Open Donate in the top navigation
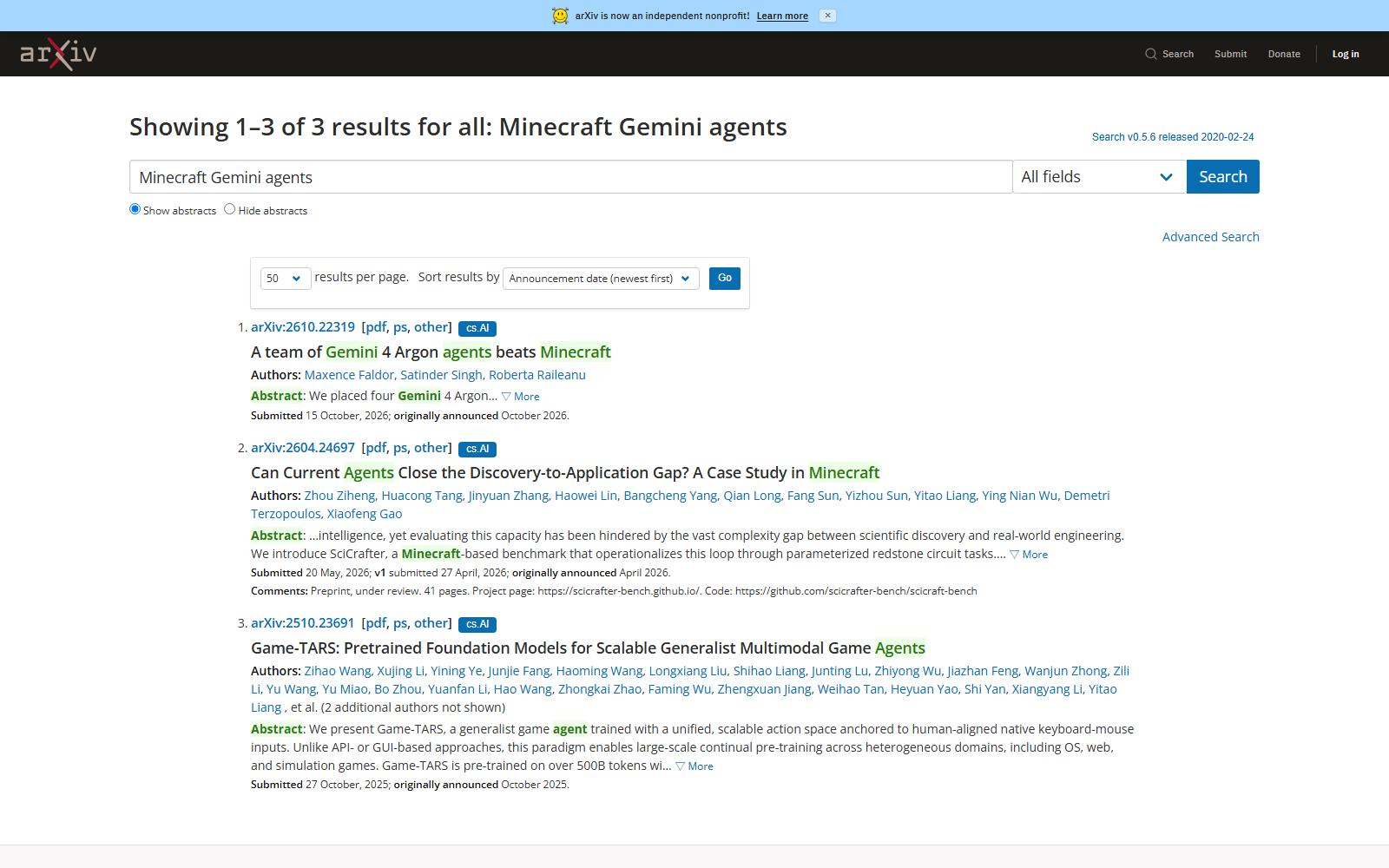Image resolution: width=1389 pixels, height=868 pixels. [x=1284, y=54]
